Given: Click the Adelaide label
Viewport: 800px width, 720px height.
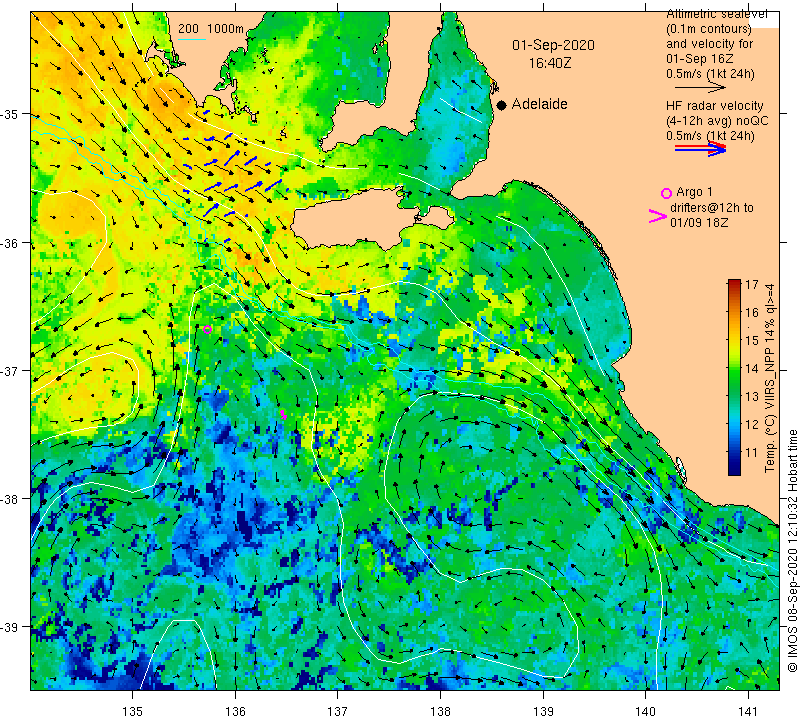Looking at the screenshot, I should [539, 104].
